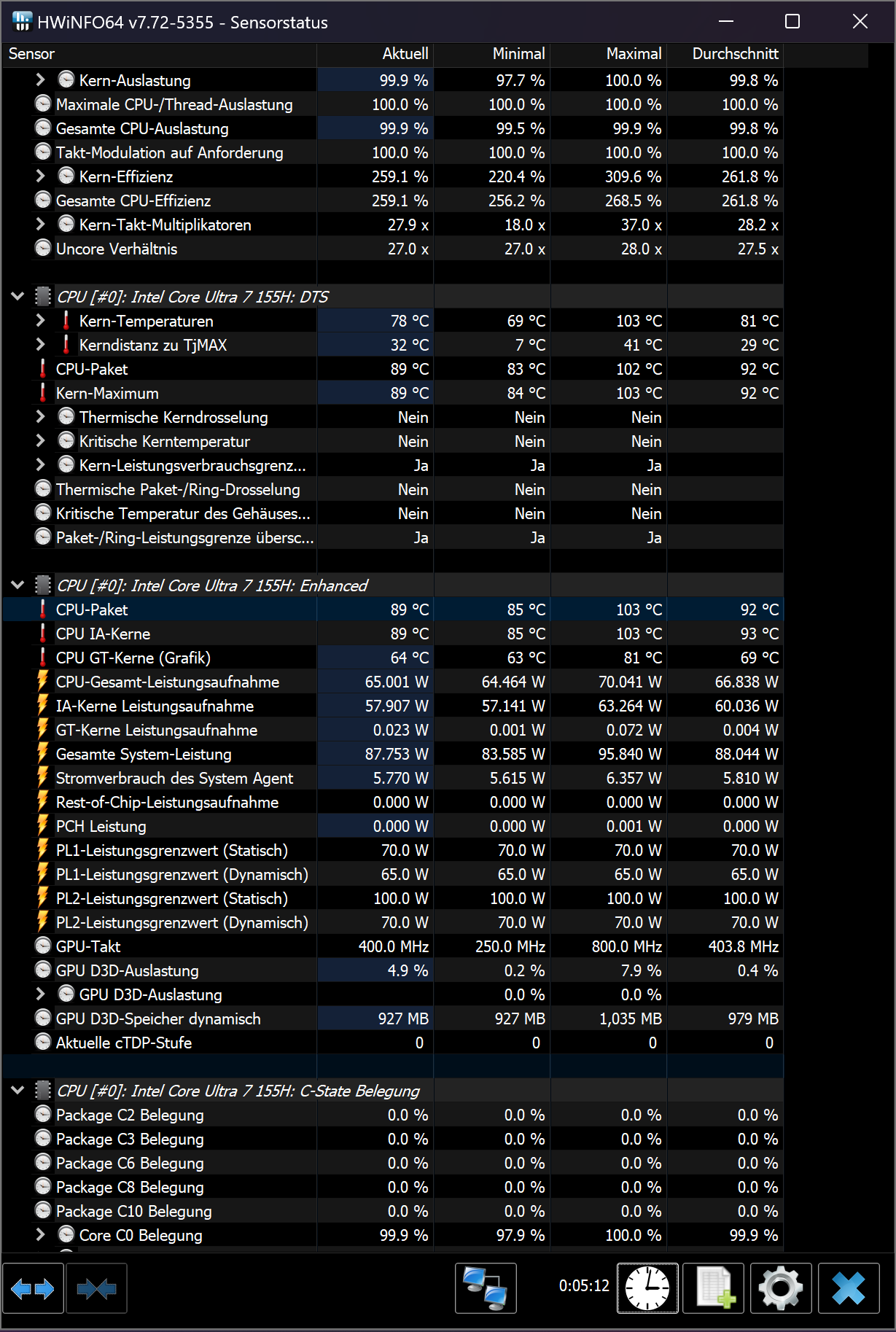Select Takt-Modulation auf Anforderung row
Screen dimensions: 896x1332
(x=393, y=152)
